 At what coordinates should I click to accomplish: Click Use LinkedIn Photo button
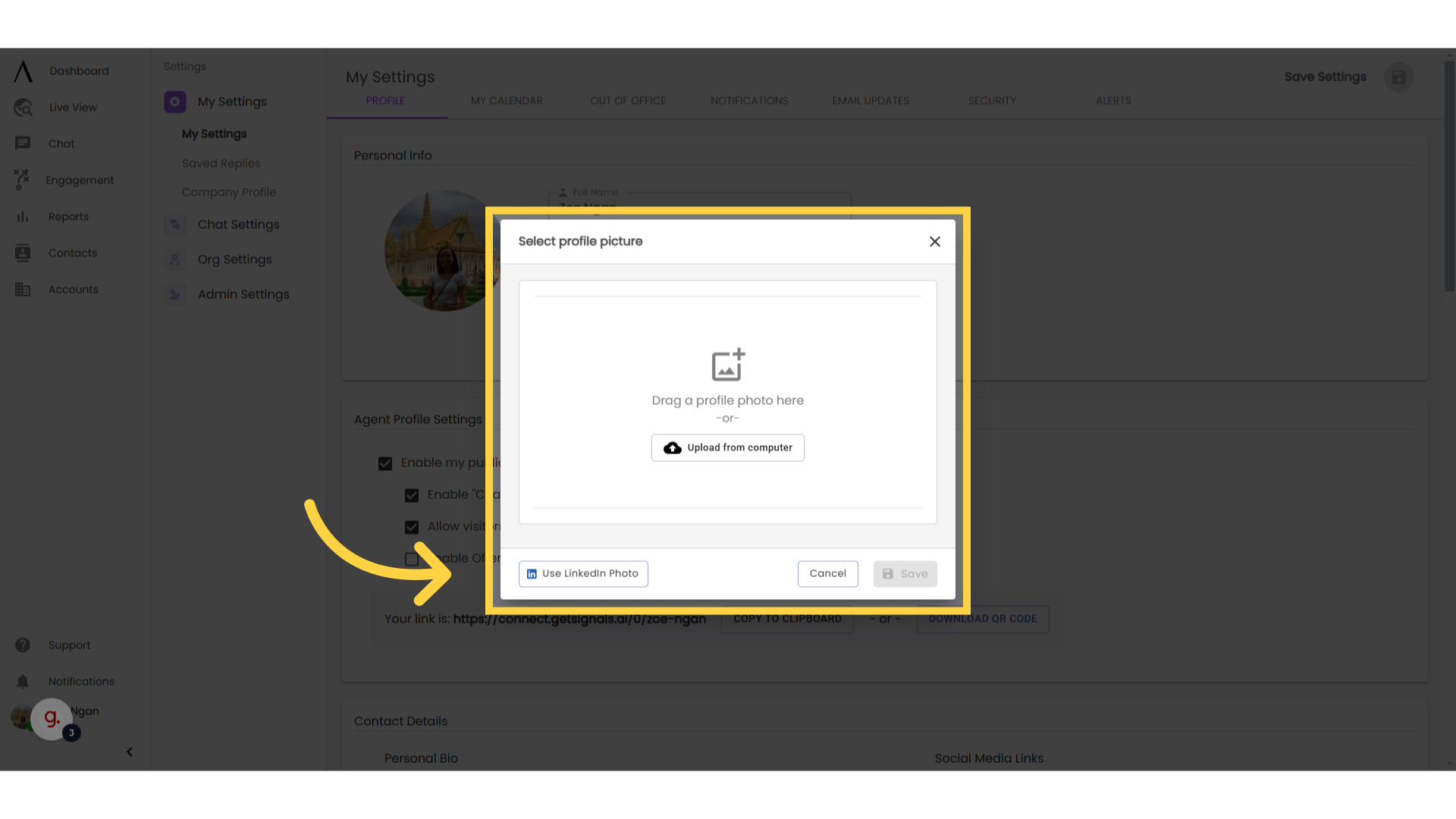point(583,573)
